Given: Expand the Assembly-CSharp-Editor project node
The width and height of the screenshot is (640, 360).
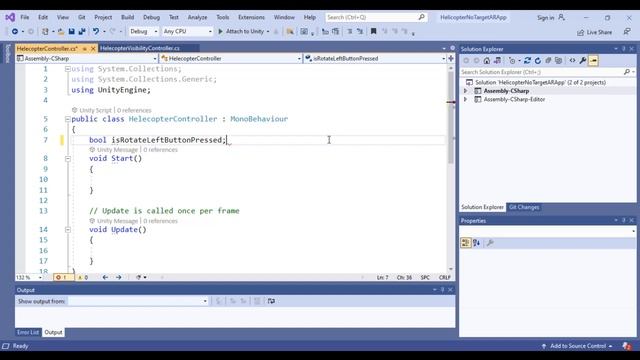Looking at the screenshot, I should tap(465, 99).
